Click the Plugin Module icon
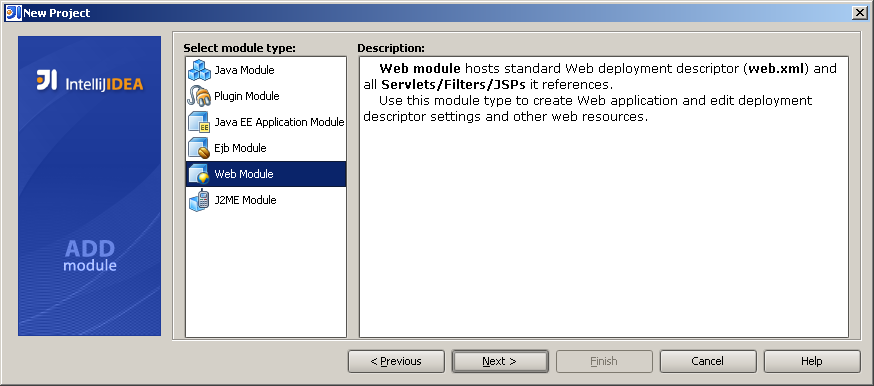The width and height of the screenshot is (874, 386). (x=199, y=96)
